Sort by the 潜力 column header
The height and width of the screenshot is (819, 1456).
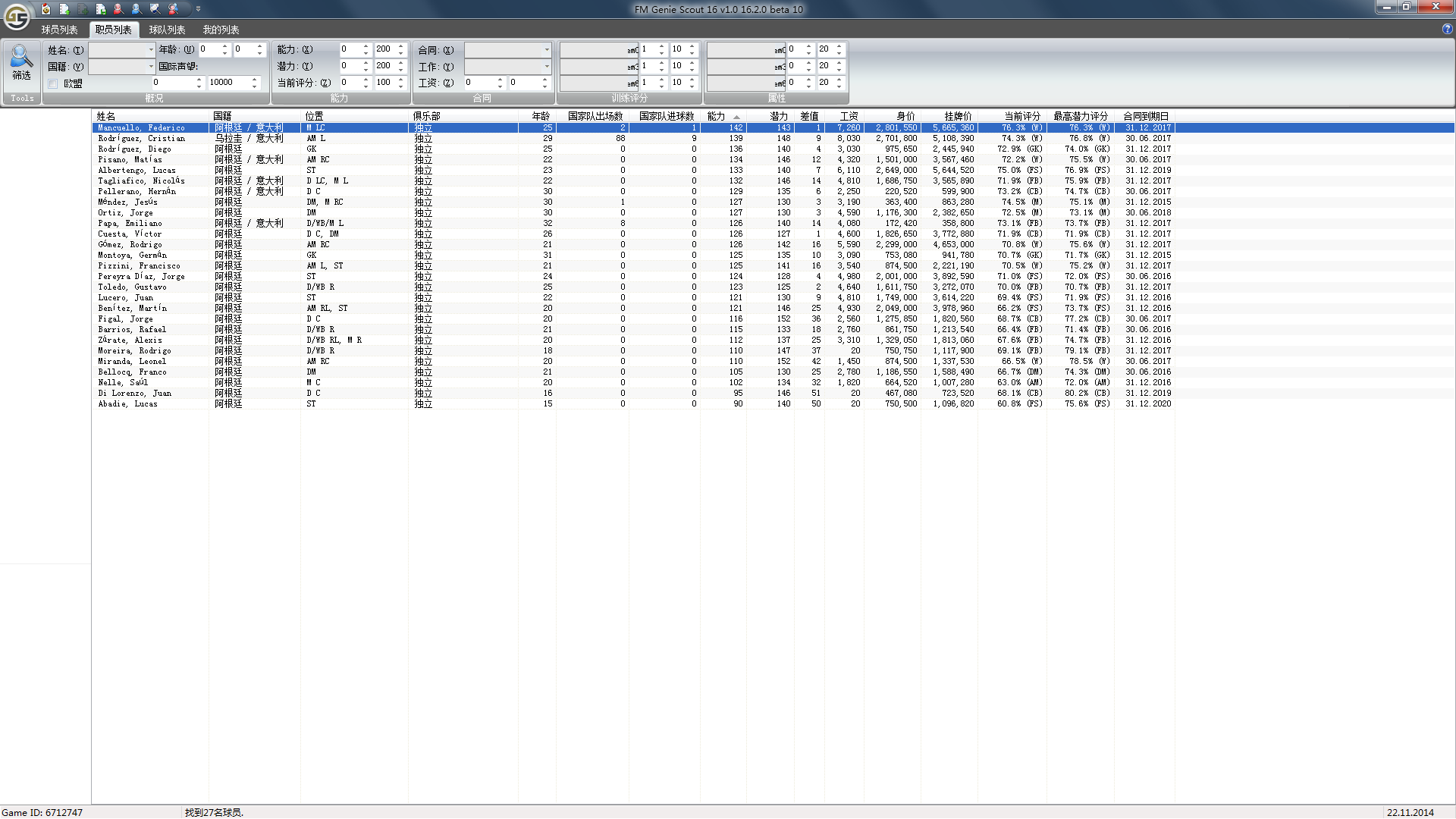[778, 116]
